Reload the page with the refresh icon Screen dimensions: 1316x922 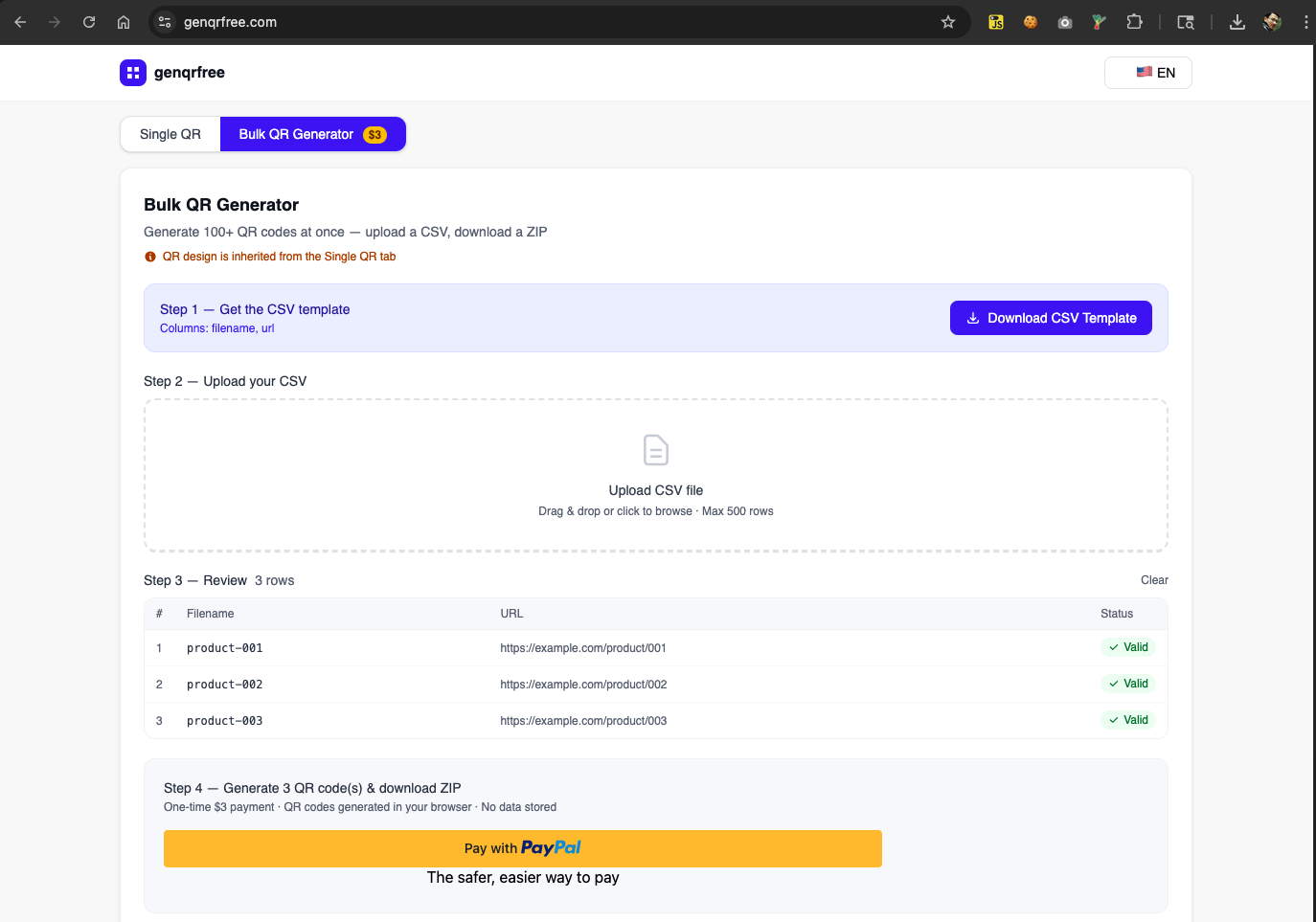89,22
